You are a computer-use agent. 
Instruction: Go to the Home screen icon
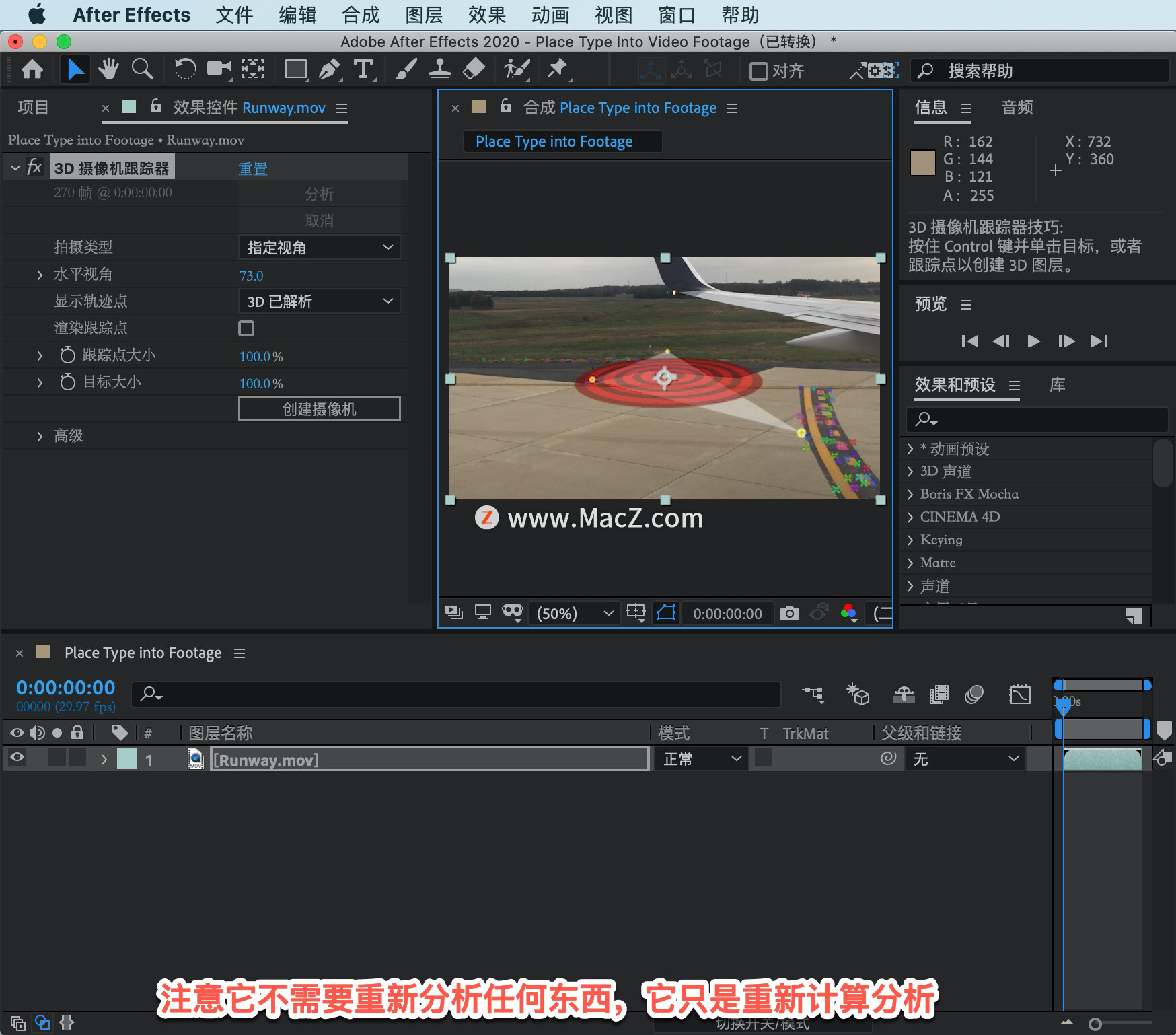(32, 70)
